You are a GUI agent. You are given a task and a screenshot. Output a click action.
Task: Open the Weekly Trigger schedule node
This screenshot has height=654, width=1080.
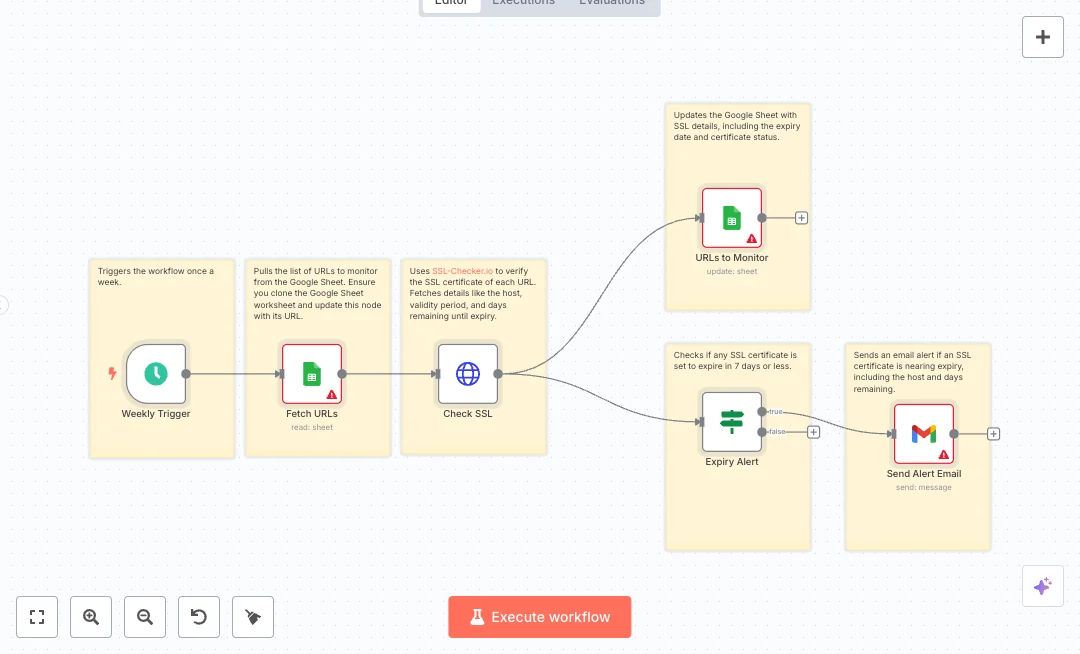(156, 374)
